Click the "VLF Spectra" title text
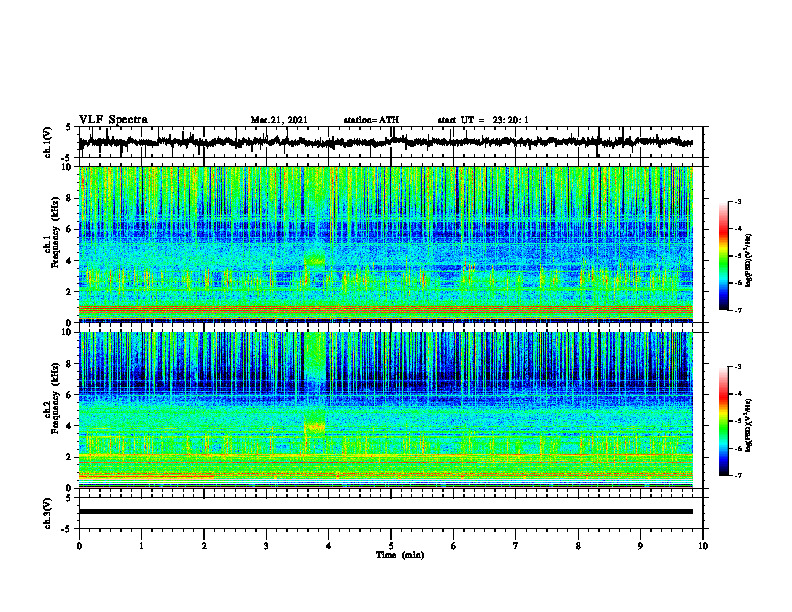Screen dimensions: 792x612 pos(113,120)
